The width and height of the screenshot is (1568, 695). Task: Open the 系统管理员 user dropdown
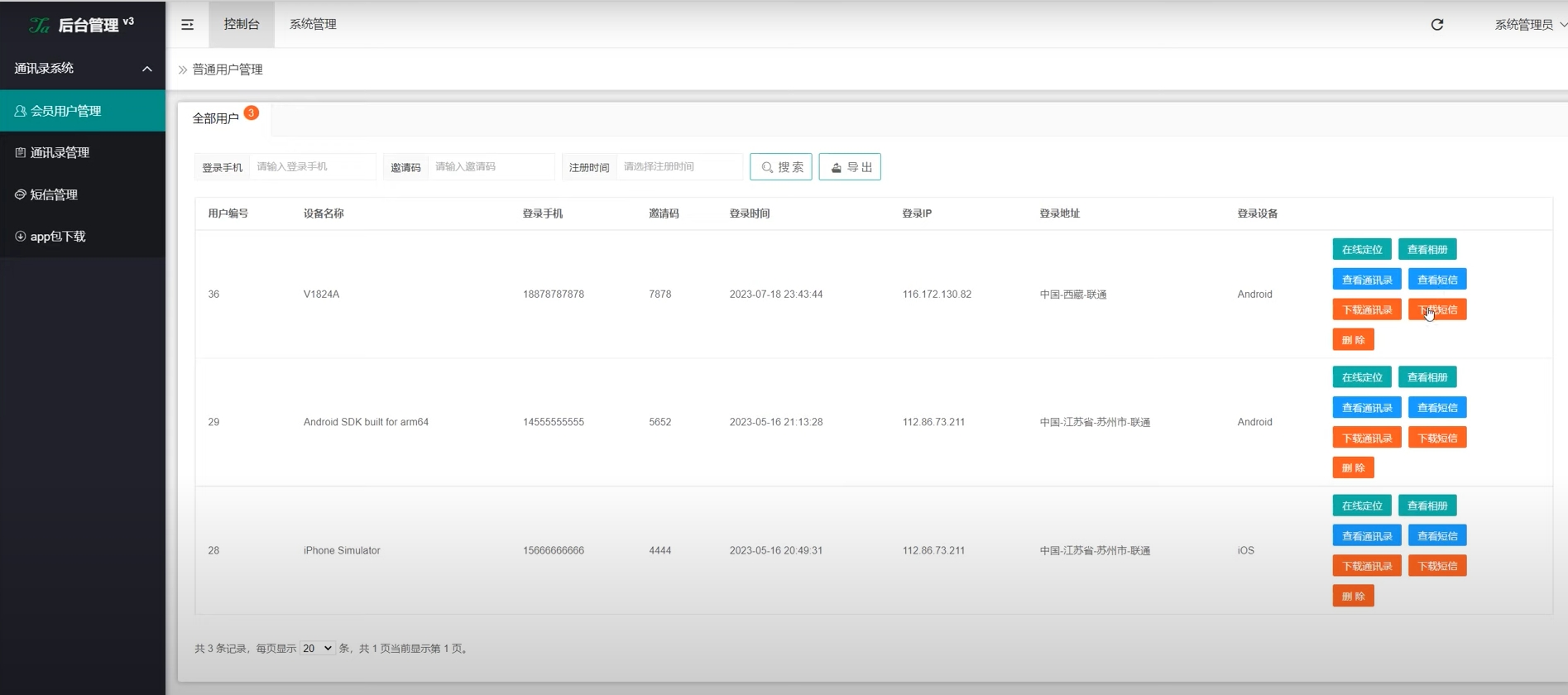pyautogui.click(x=1530, y=25)
